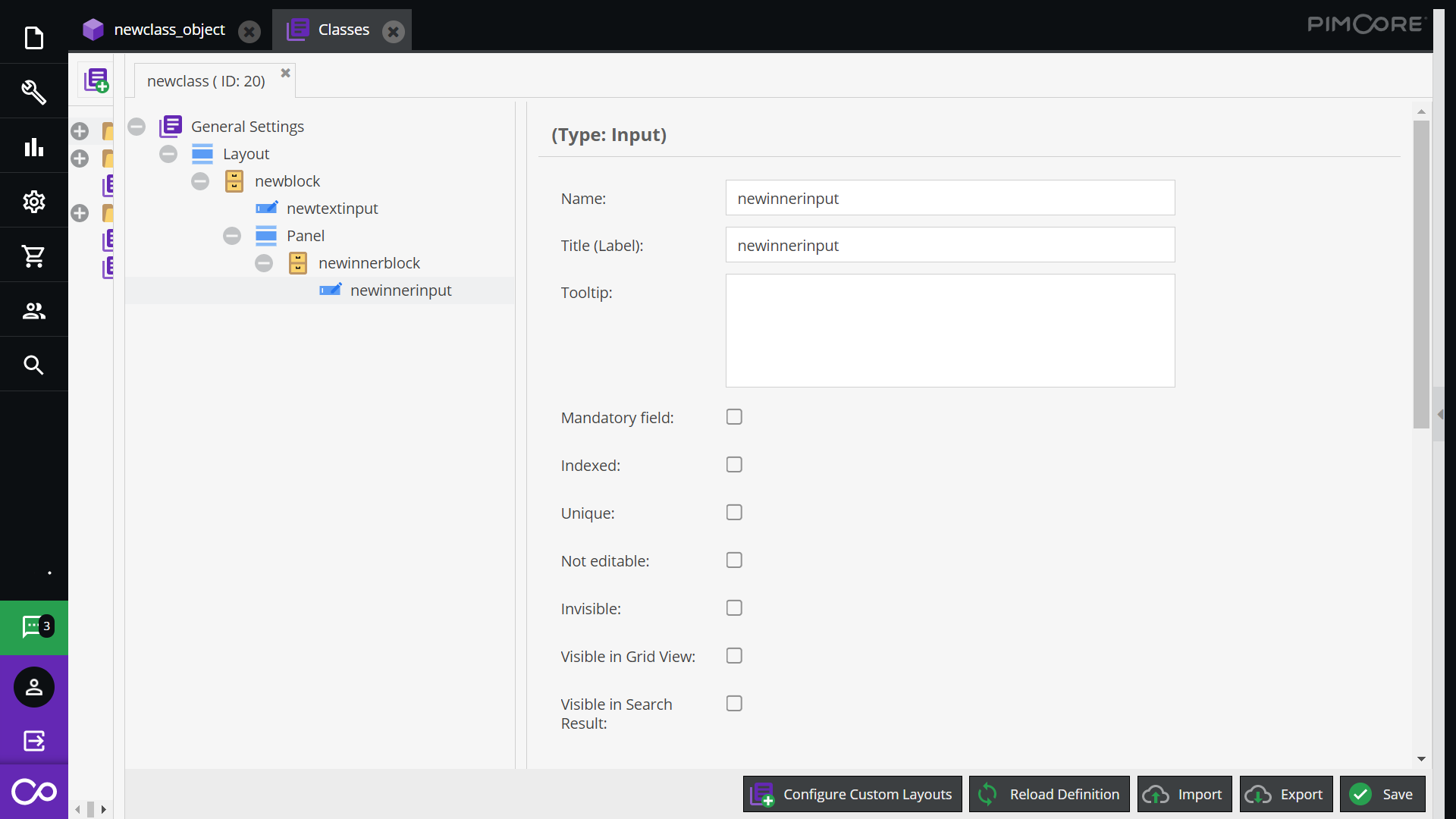This screenshot has width=1456, height=819.
Task: Click the logout icon near the Pimcore logo
Action: [34, 742]
